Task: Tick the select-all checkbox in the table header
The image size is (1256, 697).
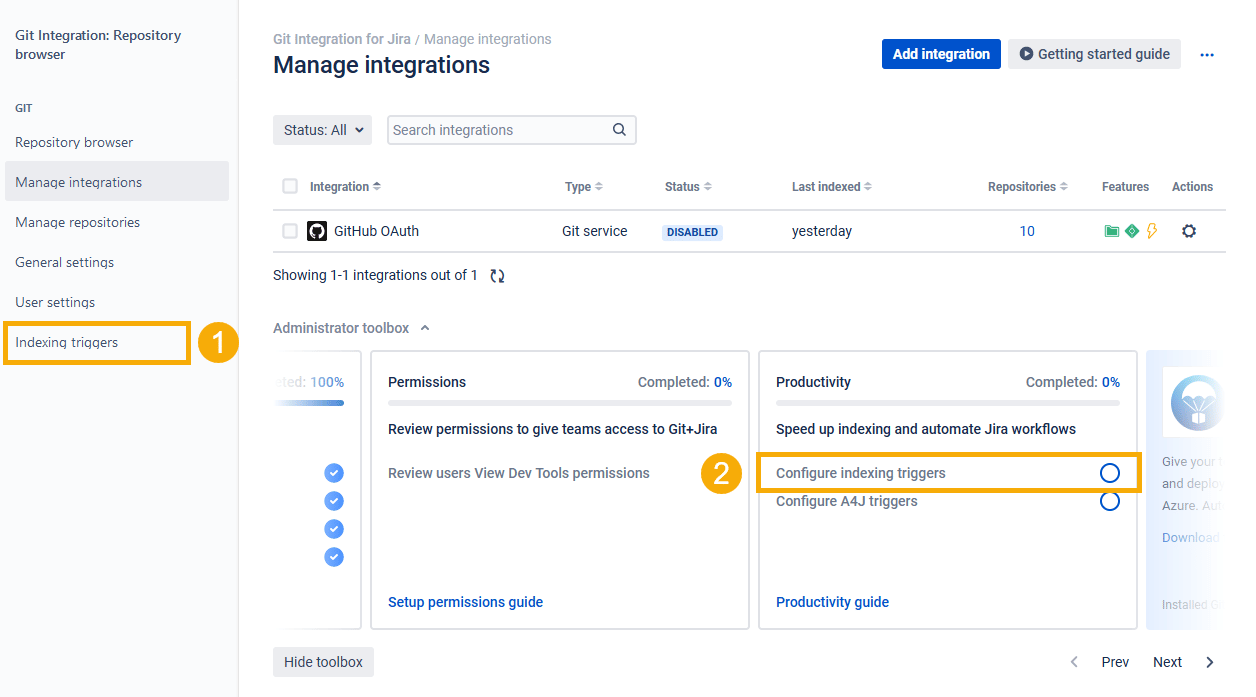Action: point(290,186)
